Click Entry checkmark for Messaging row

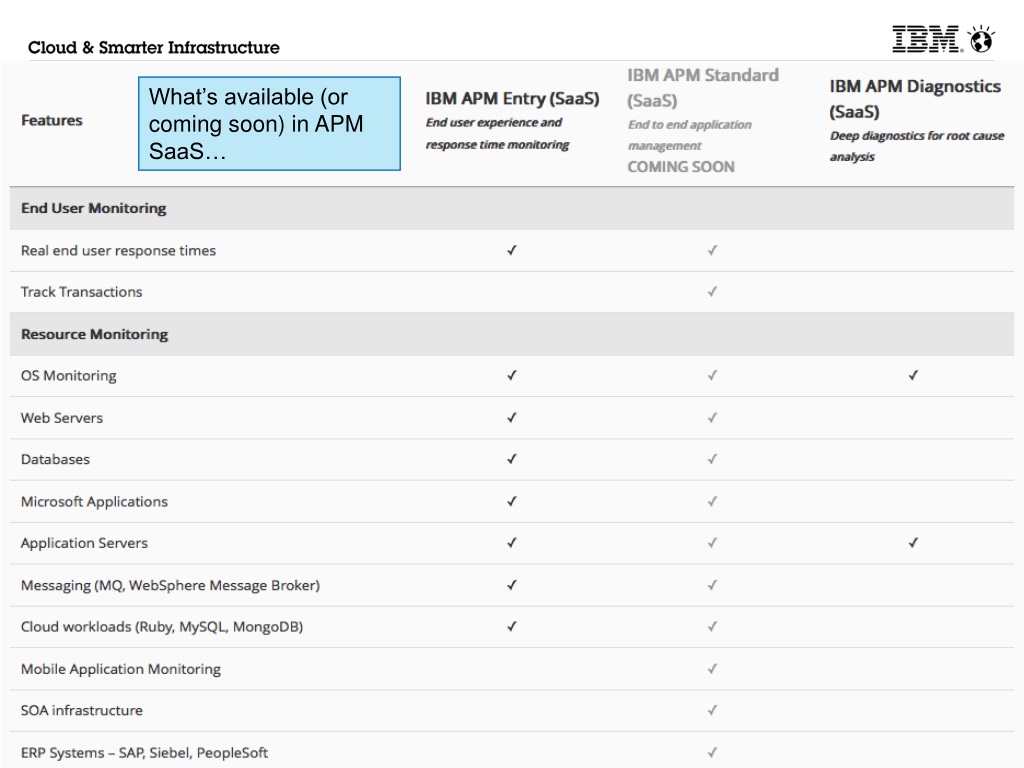(x=512, y=585)
